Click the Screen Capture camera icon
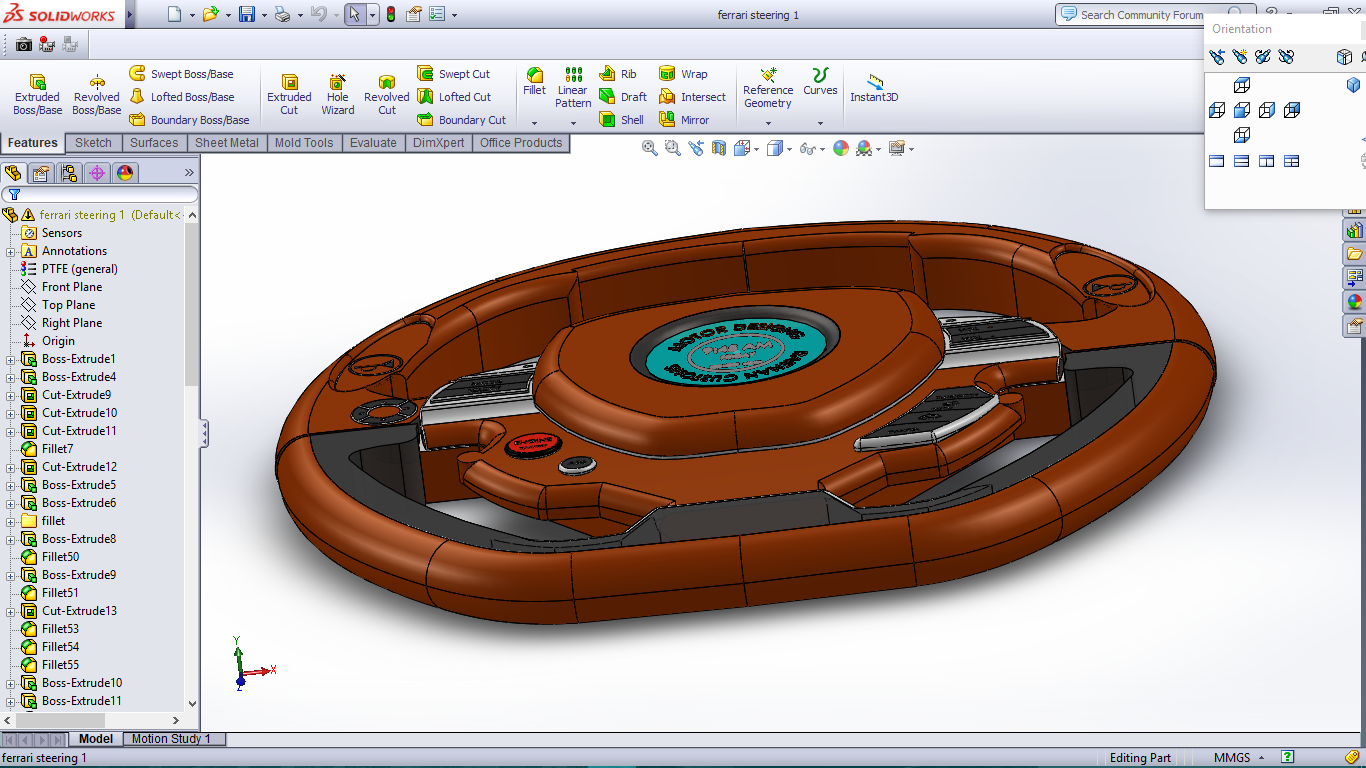 click(x=23, y=44)
